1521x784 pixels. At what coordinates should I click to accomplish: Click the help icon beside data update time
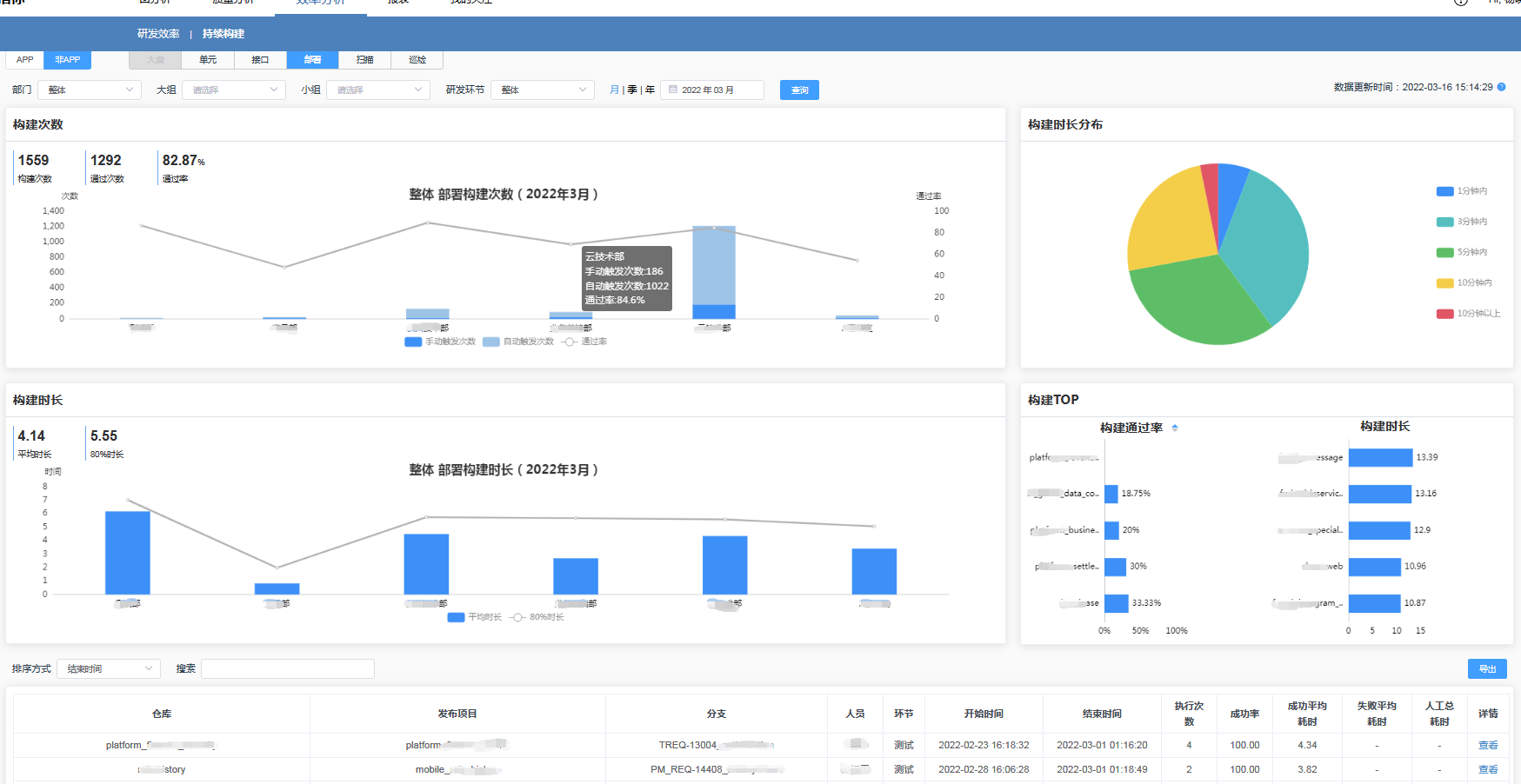(x=1501, y=87)
